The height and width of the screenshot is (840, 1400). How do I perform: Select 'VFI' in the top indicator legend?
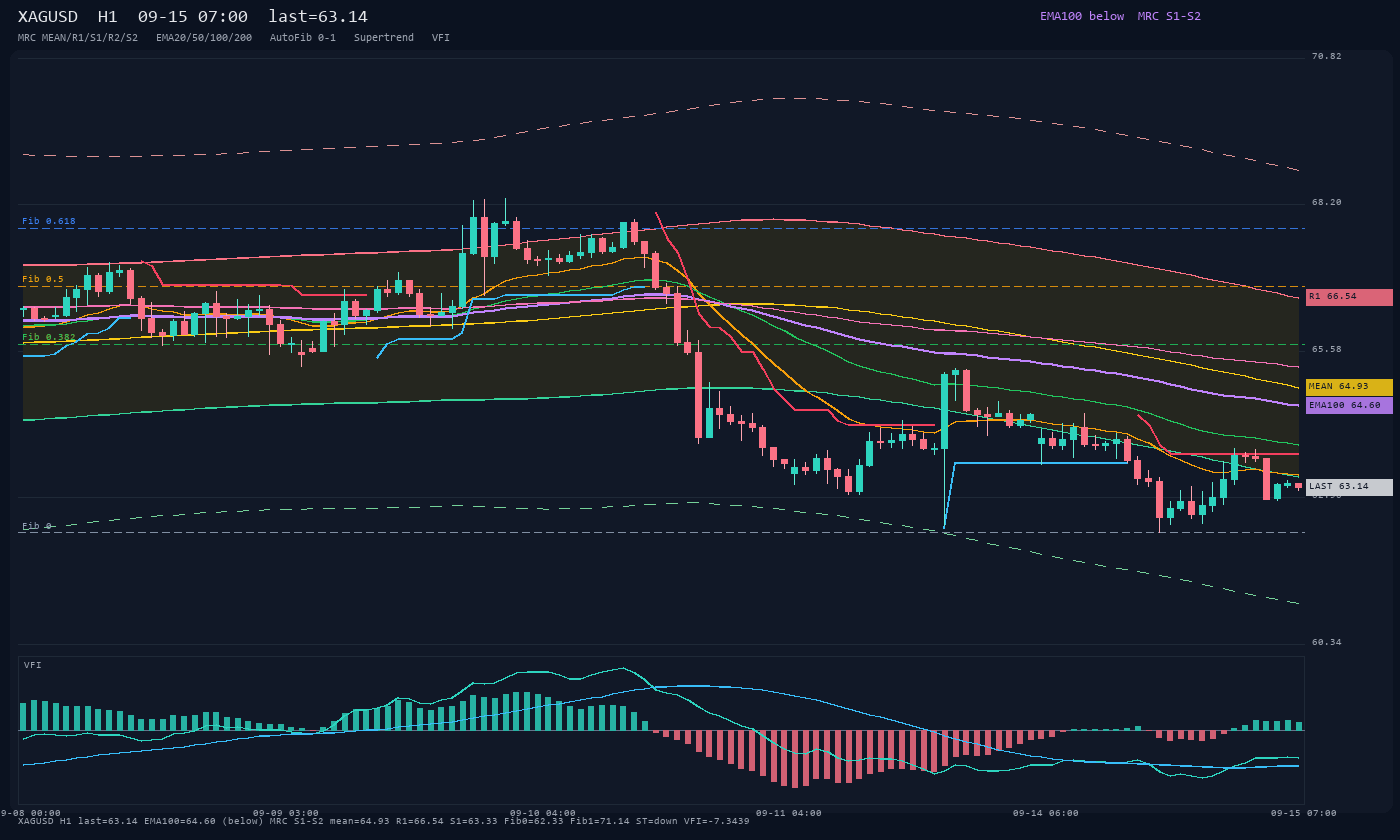click(441, 38)
